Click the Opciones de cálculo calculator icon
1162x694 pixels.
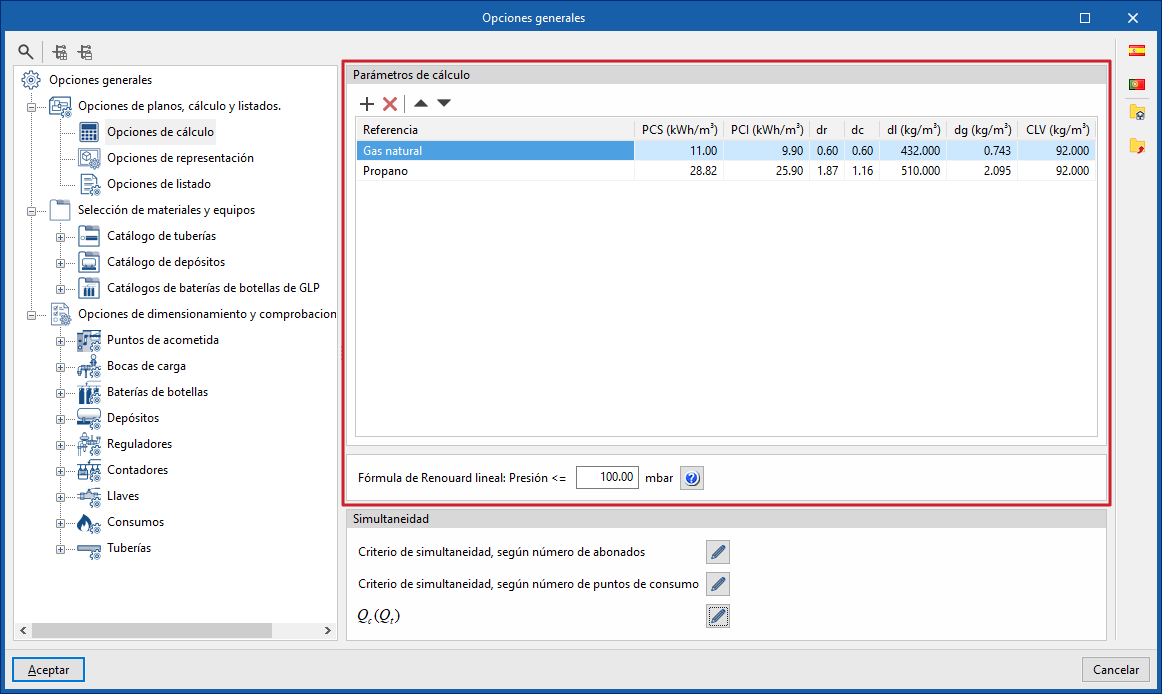[89, 132]
